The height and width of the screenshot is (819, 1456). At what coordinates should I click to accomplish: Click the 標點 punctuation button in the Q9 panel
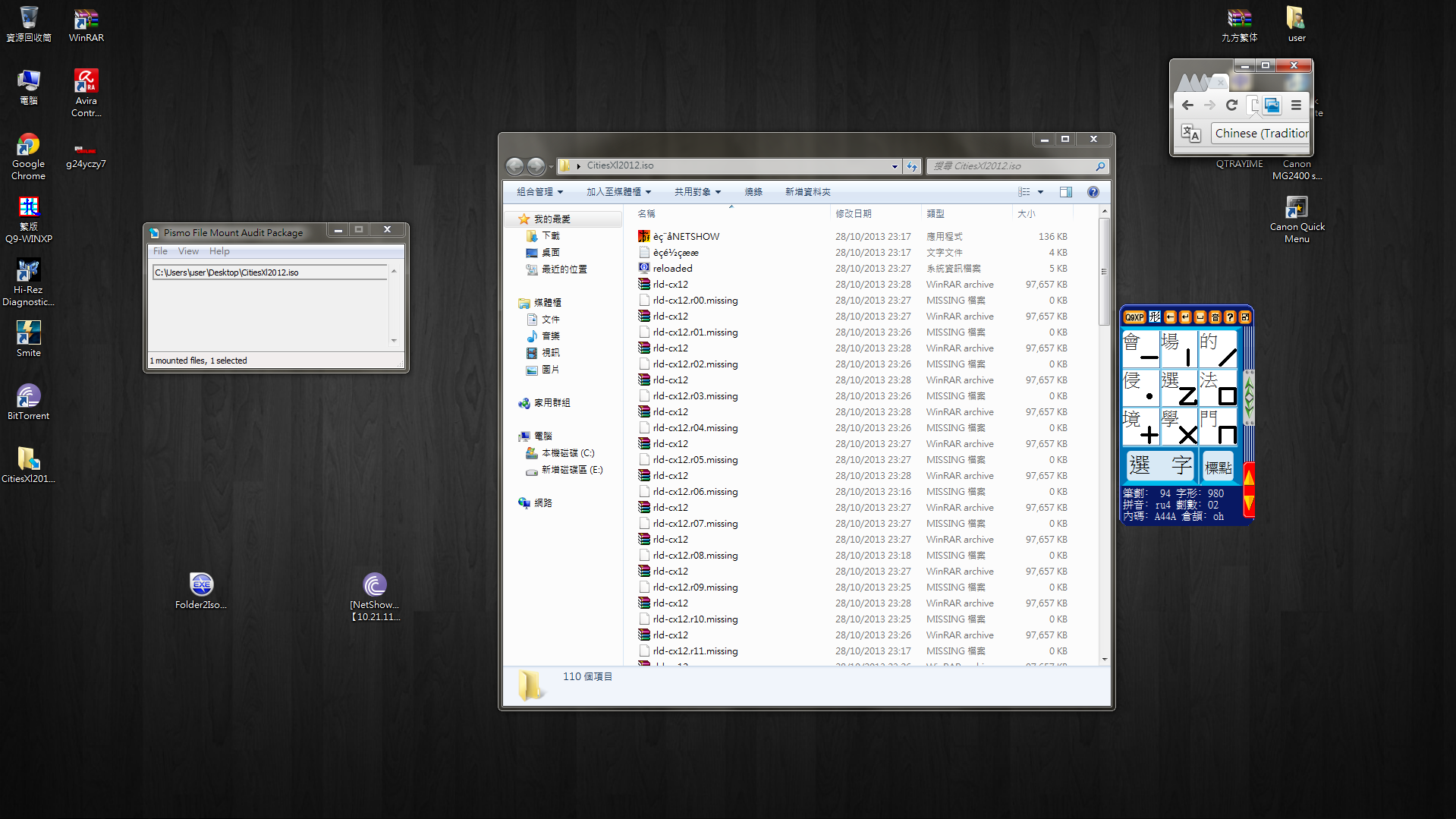(x=1218, y=465)
